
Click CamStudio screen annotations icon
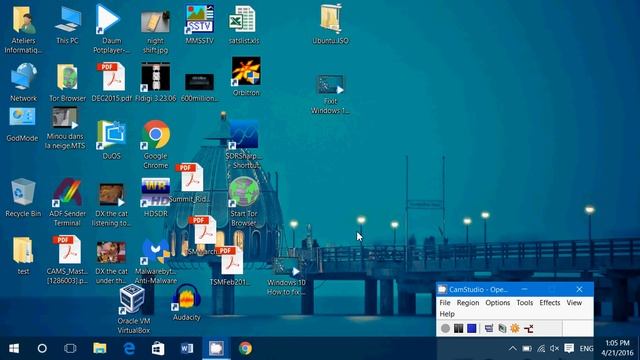502,328
